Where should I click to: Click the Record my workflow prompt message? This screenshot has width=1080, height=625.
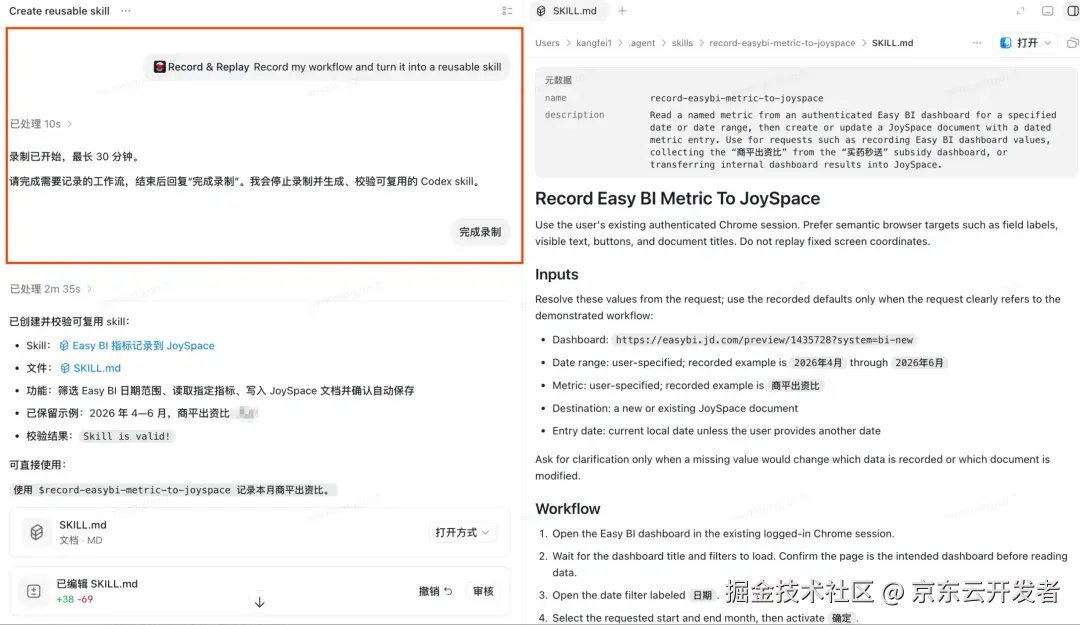tap(328, 67)
